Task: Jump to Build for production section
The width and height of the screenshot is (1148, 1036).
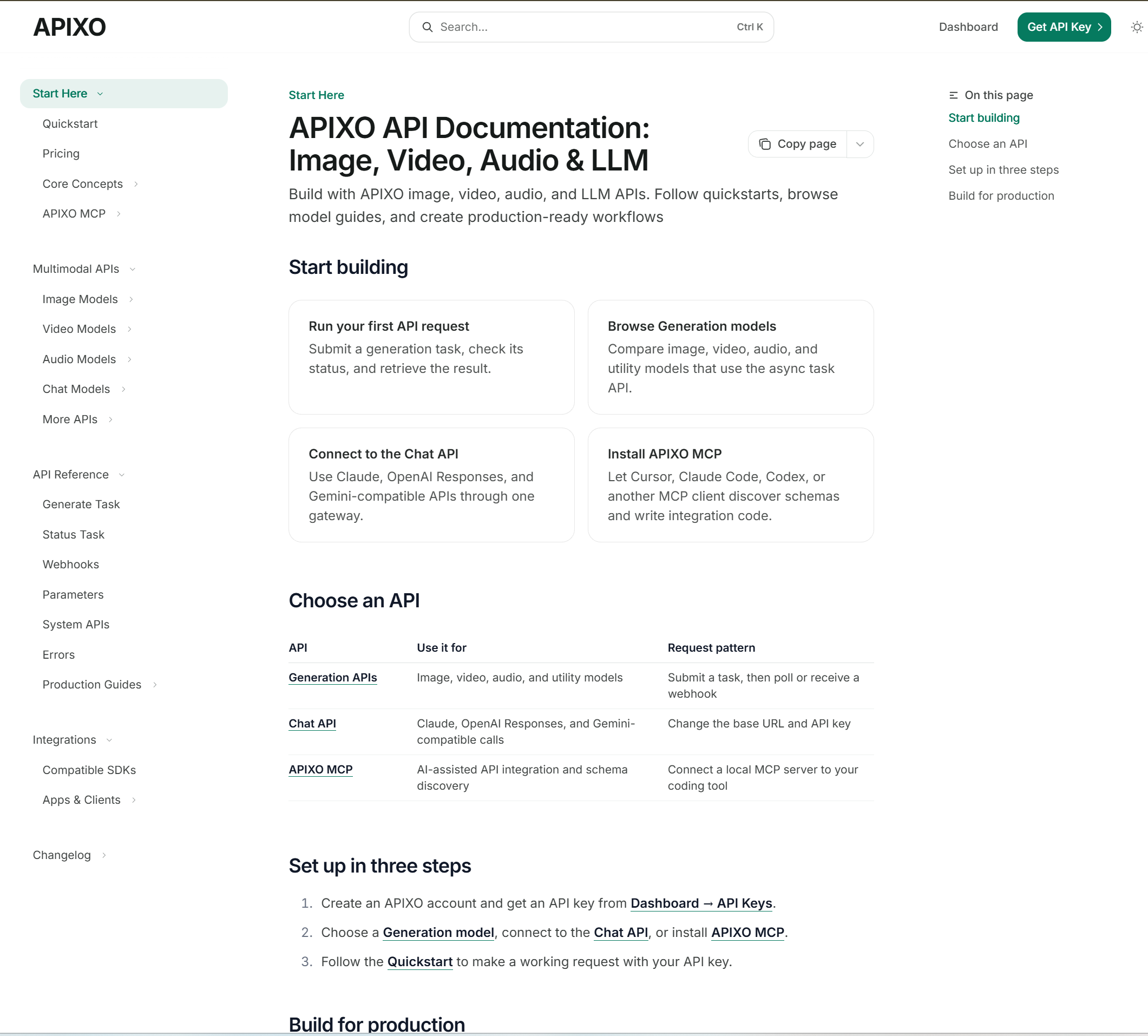Action: click(1001, 196)
